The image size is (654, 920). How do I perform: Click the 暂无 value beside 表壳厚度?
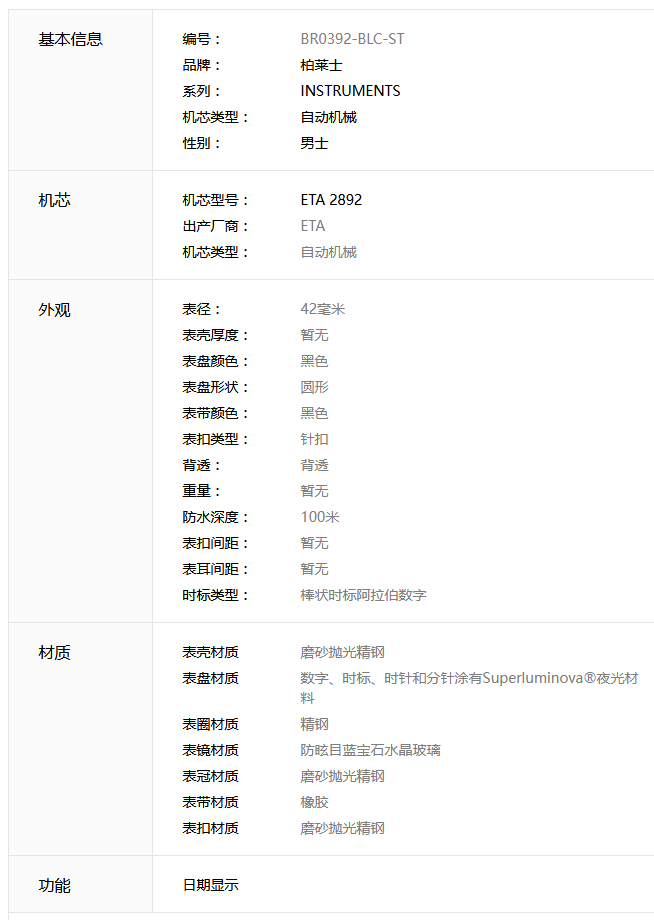click(x=314, y=335)
